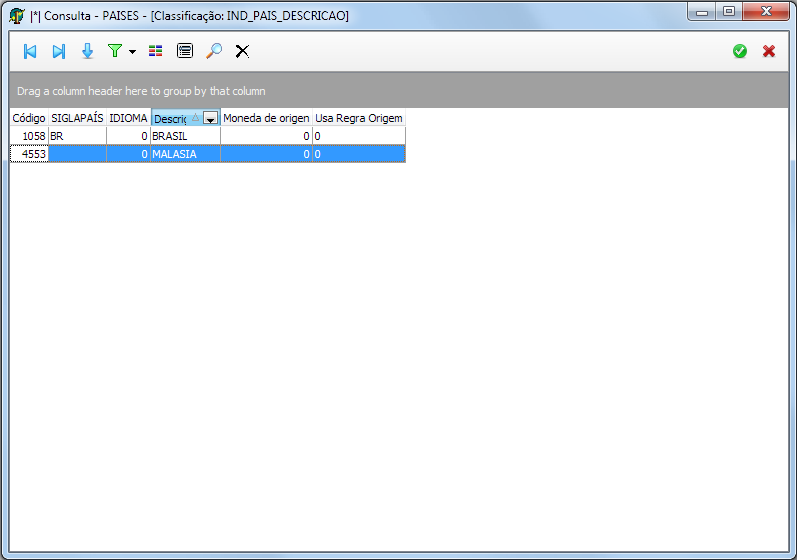The image size is (797, 560).
Task: Click the Moneda de origen column header
Action: click(266, 118)
